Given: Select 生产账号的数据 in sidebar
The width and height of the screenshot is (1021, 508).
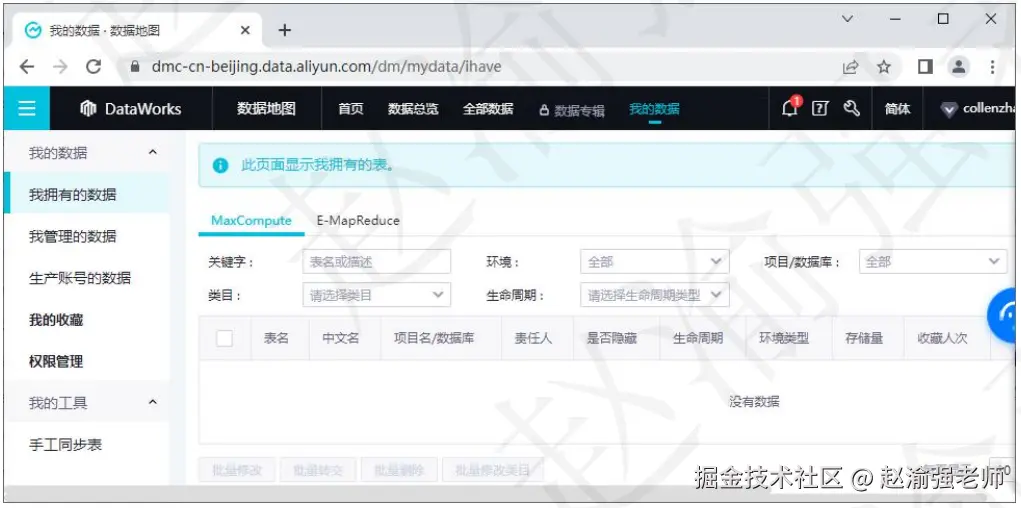Looking at the screenshot, I should (x=79, y=278).
